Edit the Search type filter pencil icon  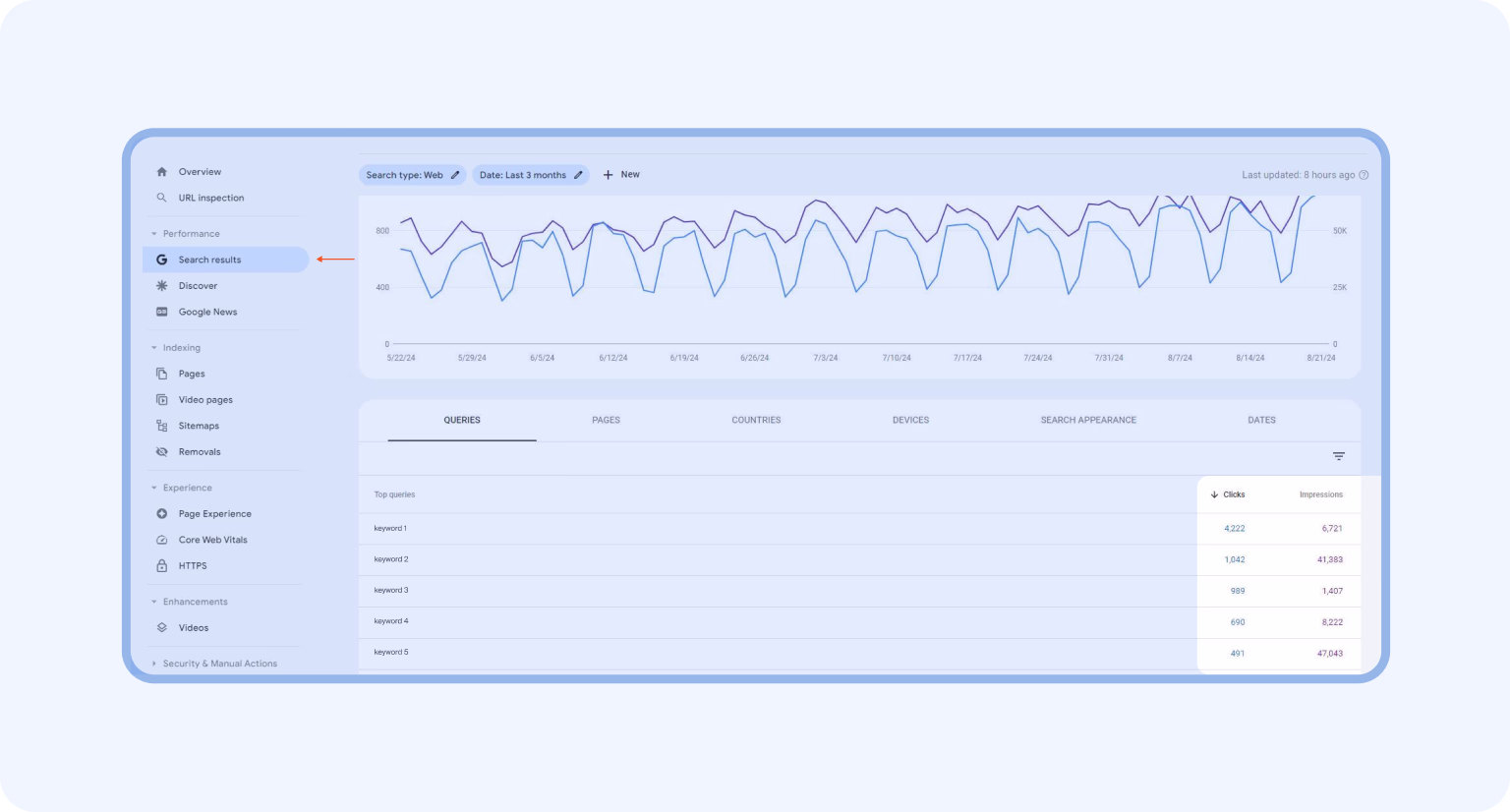pos(455,175)
